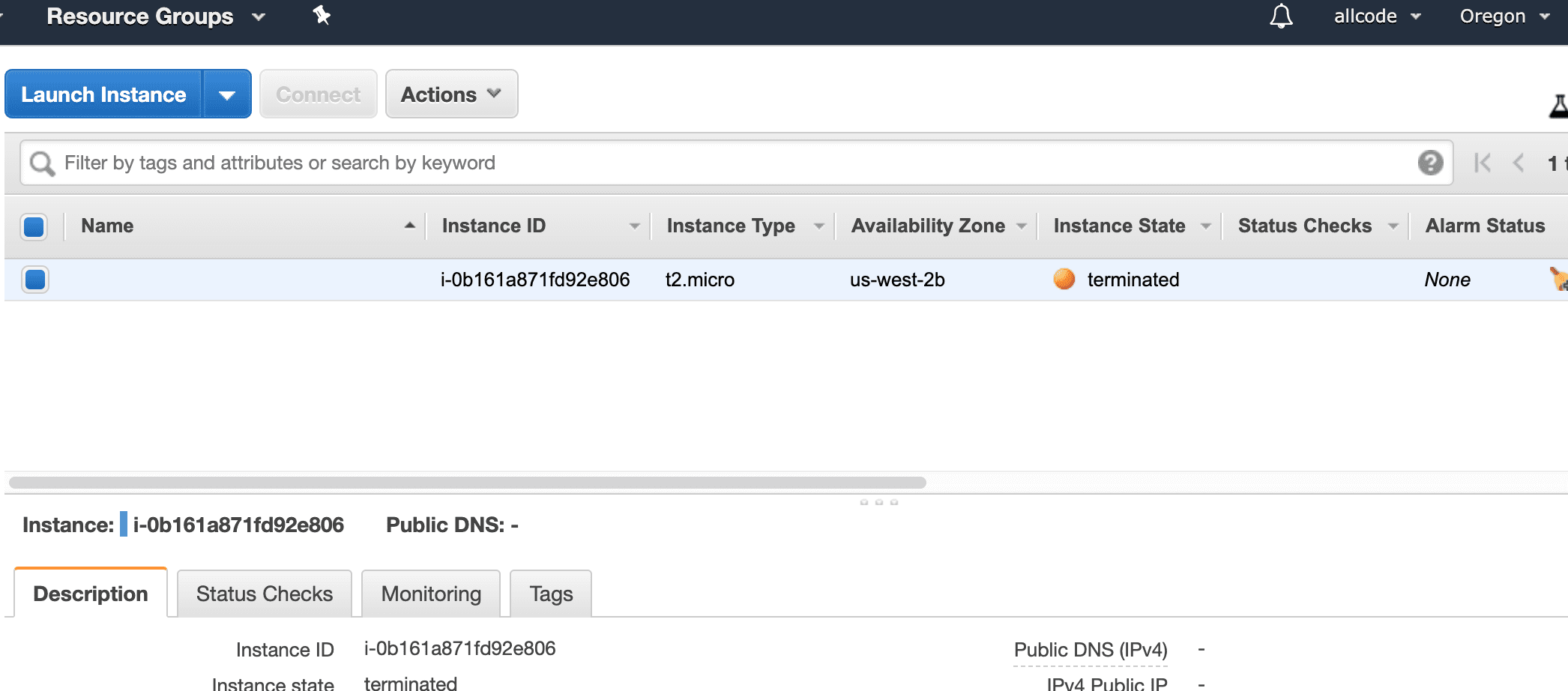The image size is (1568, 691).
Task: Switch to the Tags tab
Action: [550, 593]
